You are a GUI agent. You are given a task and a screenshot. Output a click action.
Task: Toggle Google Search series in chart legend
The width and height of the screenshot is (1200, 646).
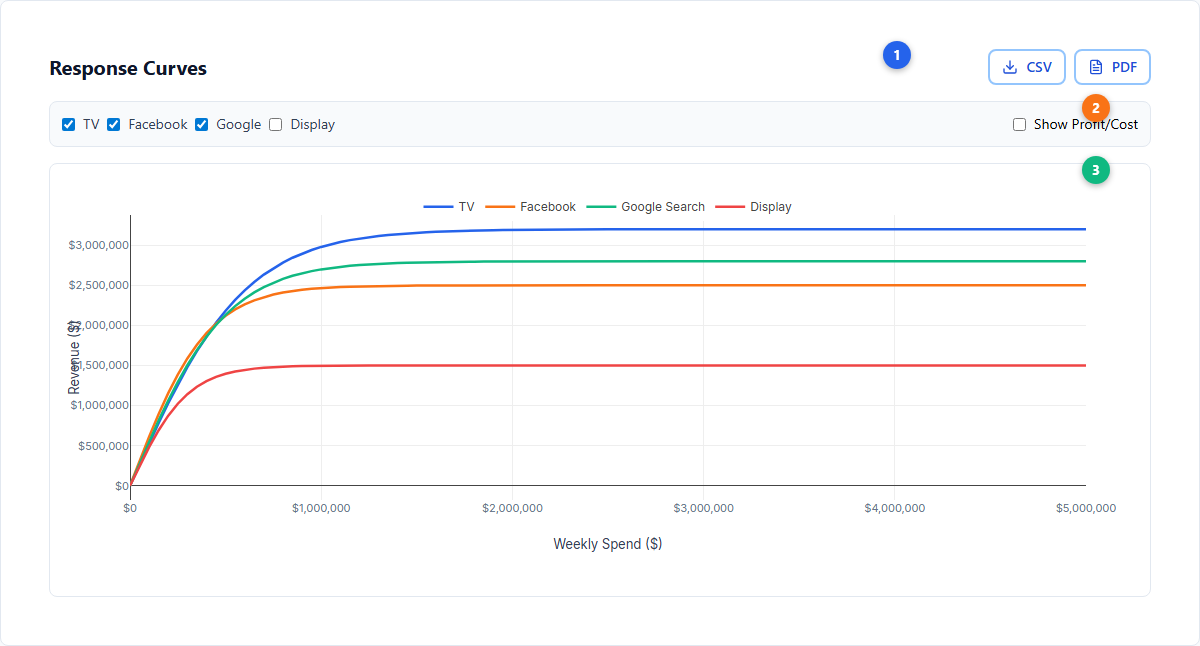(645, 207)
